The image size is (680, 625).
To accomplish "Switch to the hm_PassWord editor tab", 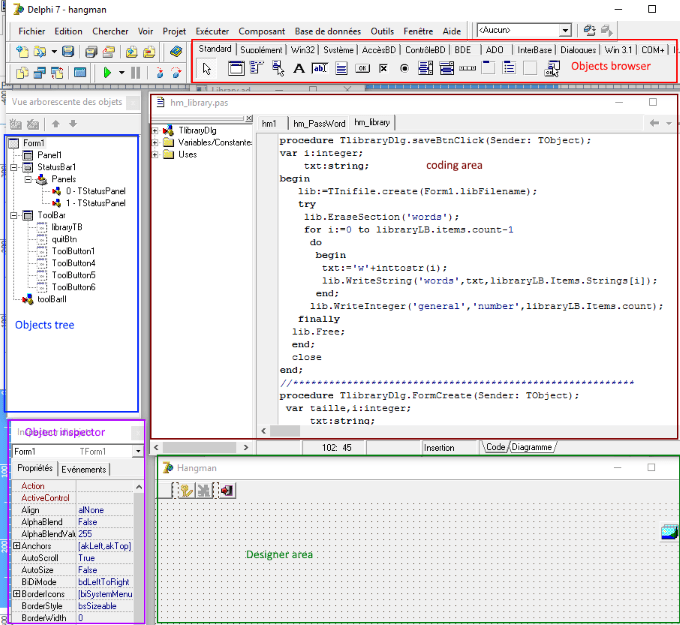I will point(319,123).
